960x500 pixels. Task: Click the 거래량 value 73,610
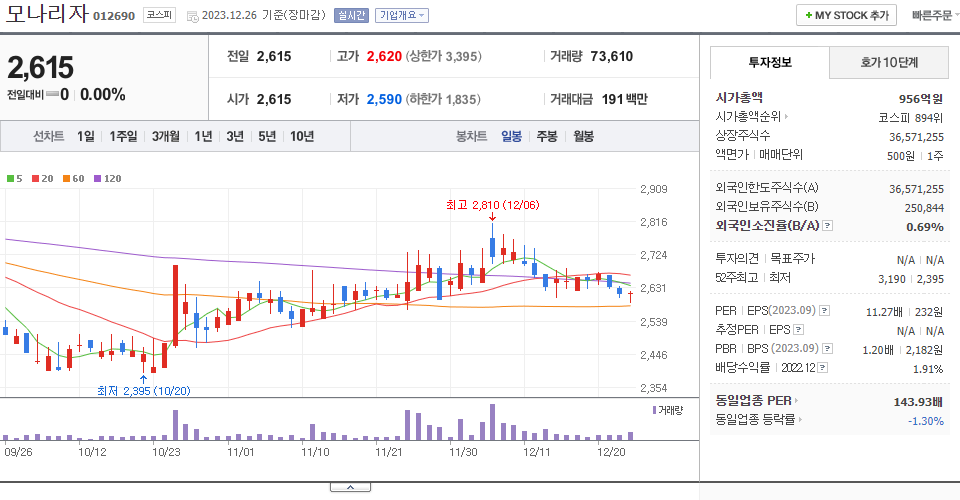pos(612,56)
